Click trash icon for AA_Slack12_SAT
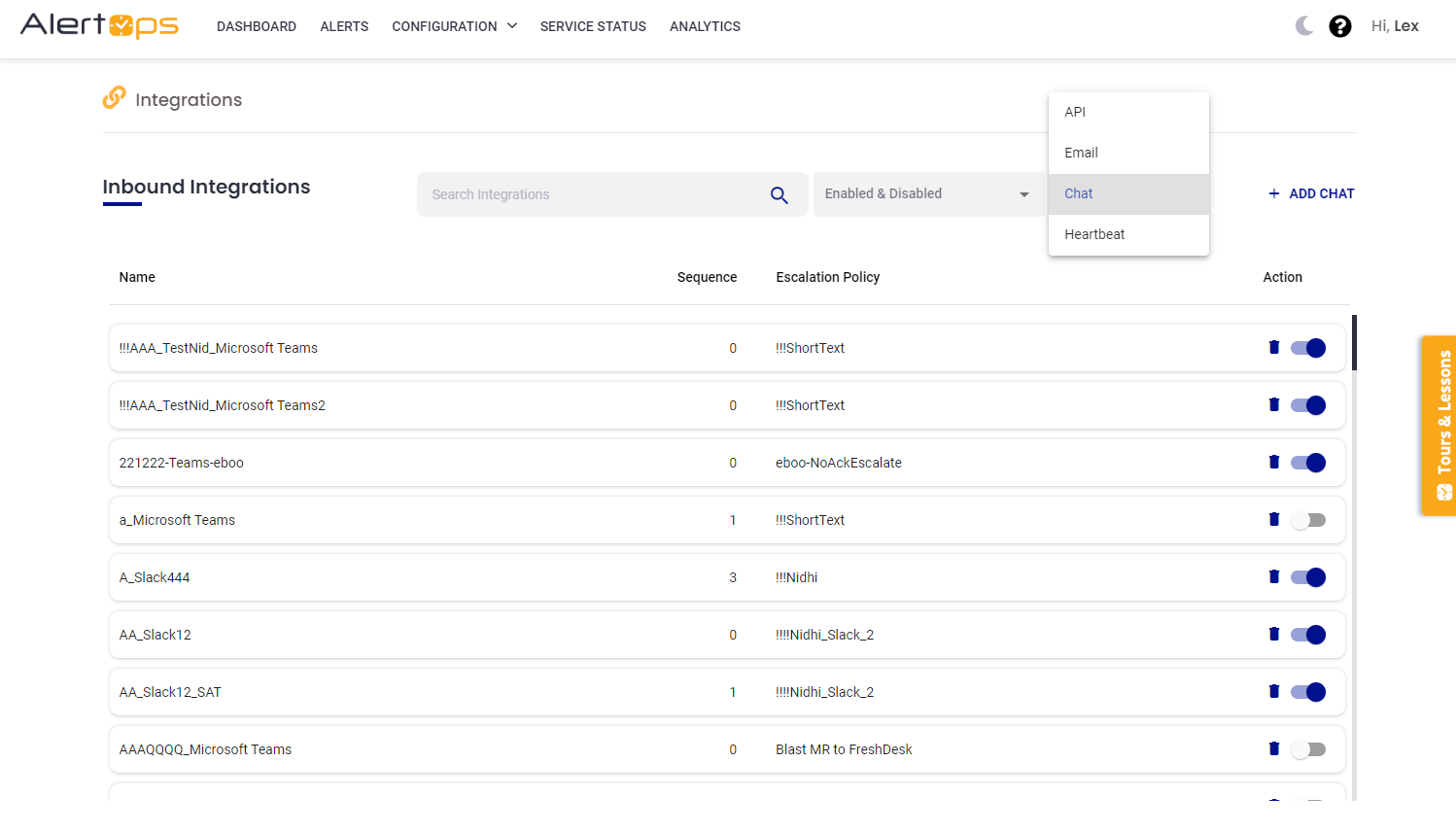This screenshot has width=1456, height=832. (1273, 691)
